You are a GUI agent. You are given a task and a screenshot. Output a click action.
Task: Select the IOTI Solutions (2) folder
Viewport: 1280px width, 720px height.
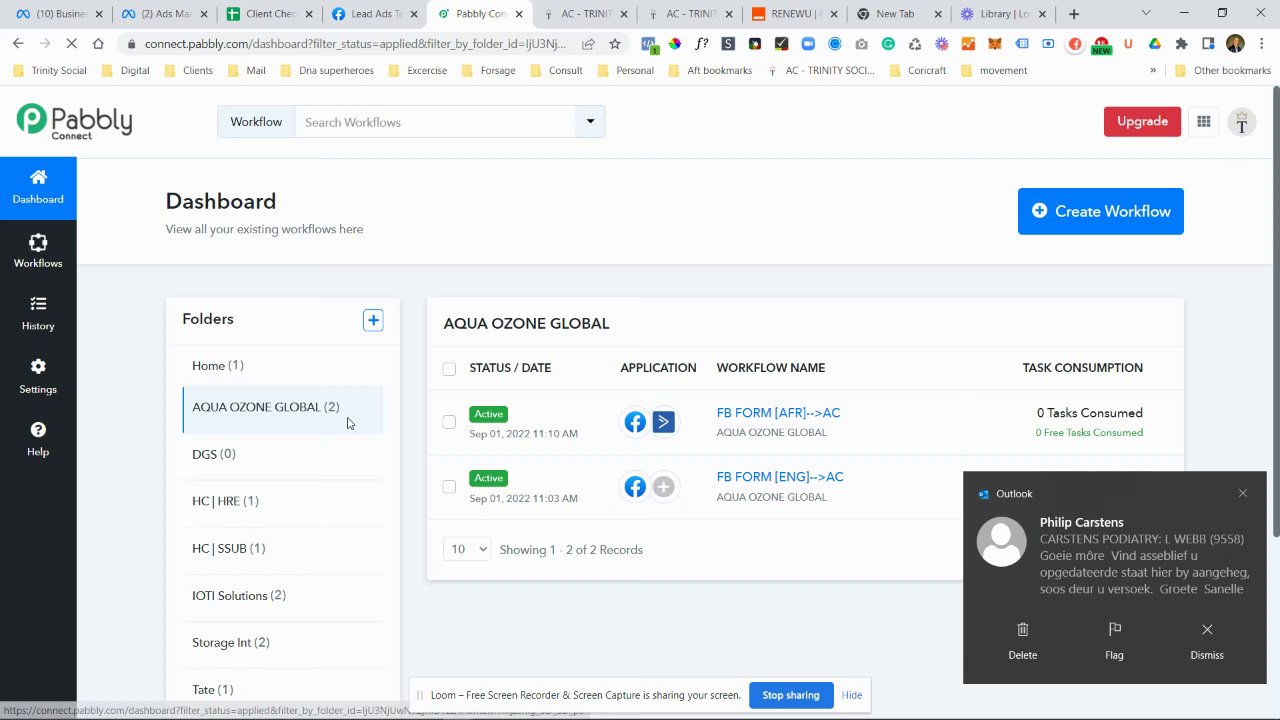coord(283,596)
